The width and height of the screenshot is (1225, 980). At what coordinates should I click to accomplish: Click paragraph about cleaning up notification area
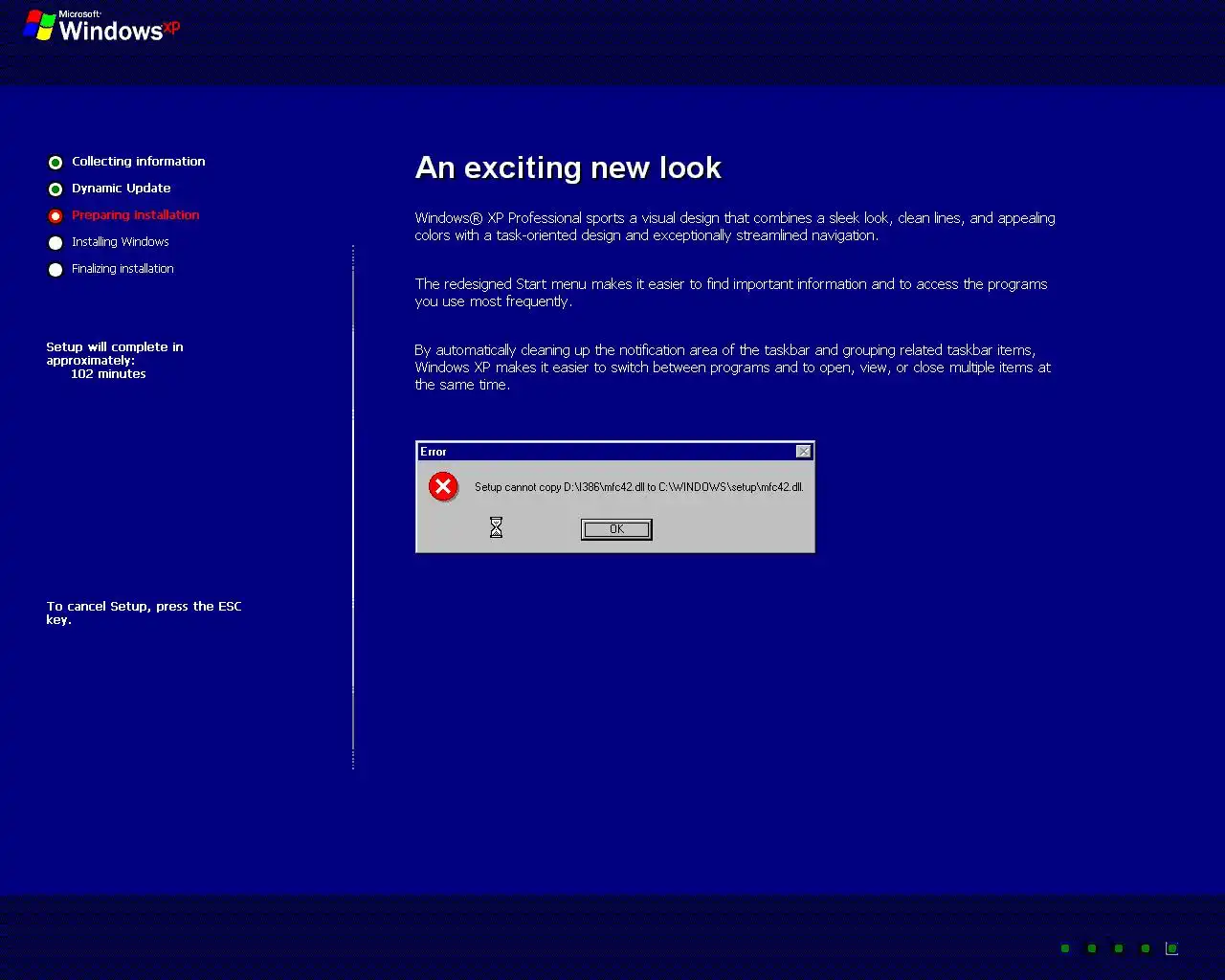pos(732,367)
